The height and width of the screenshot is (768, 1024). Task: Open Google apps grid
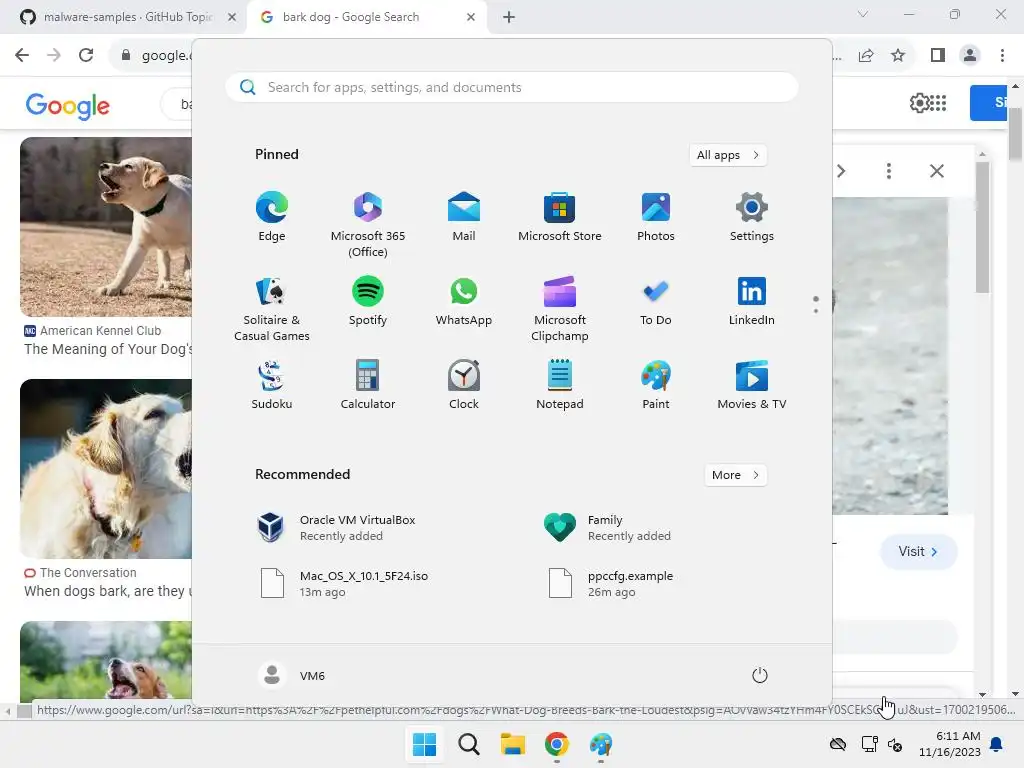pyautogui.click(x=938, y=103)
